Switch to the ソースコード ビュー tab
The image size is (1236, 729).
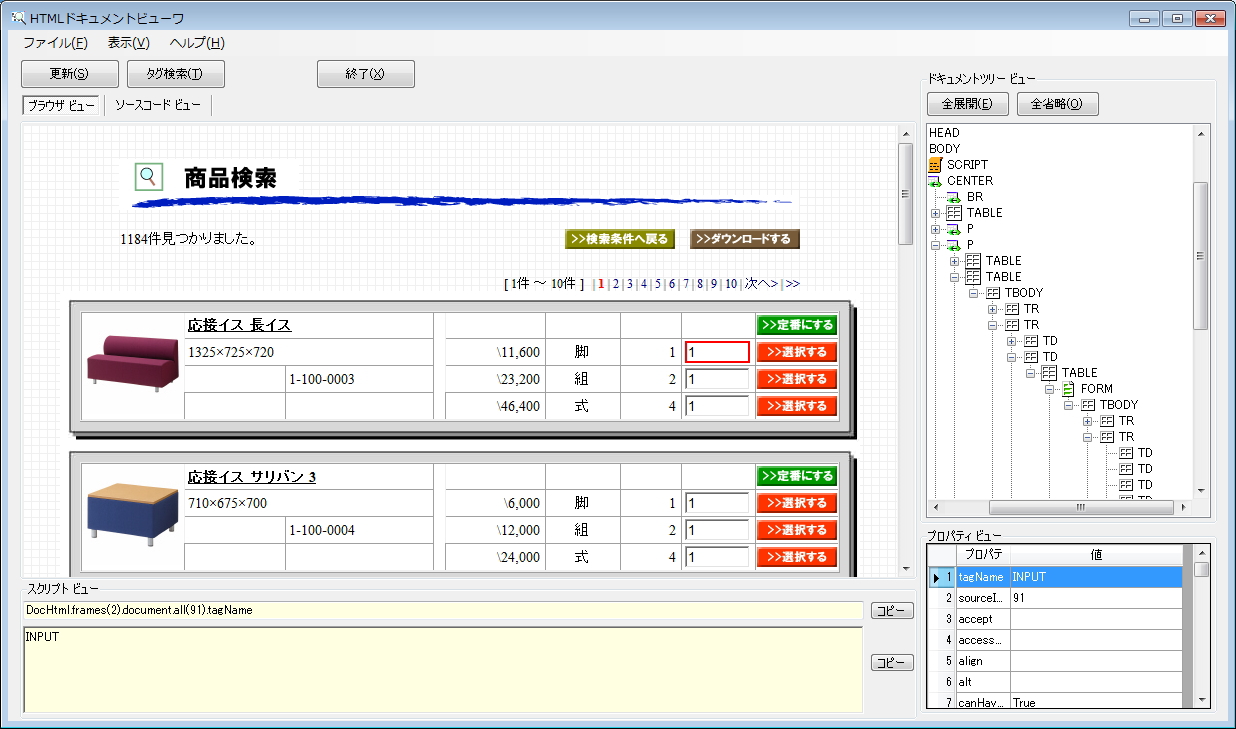click(x=157, y=105)
